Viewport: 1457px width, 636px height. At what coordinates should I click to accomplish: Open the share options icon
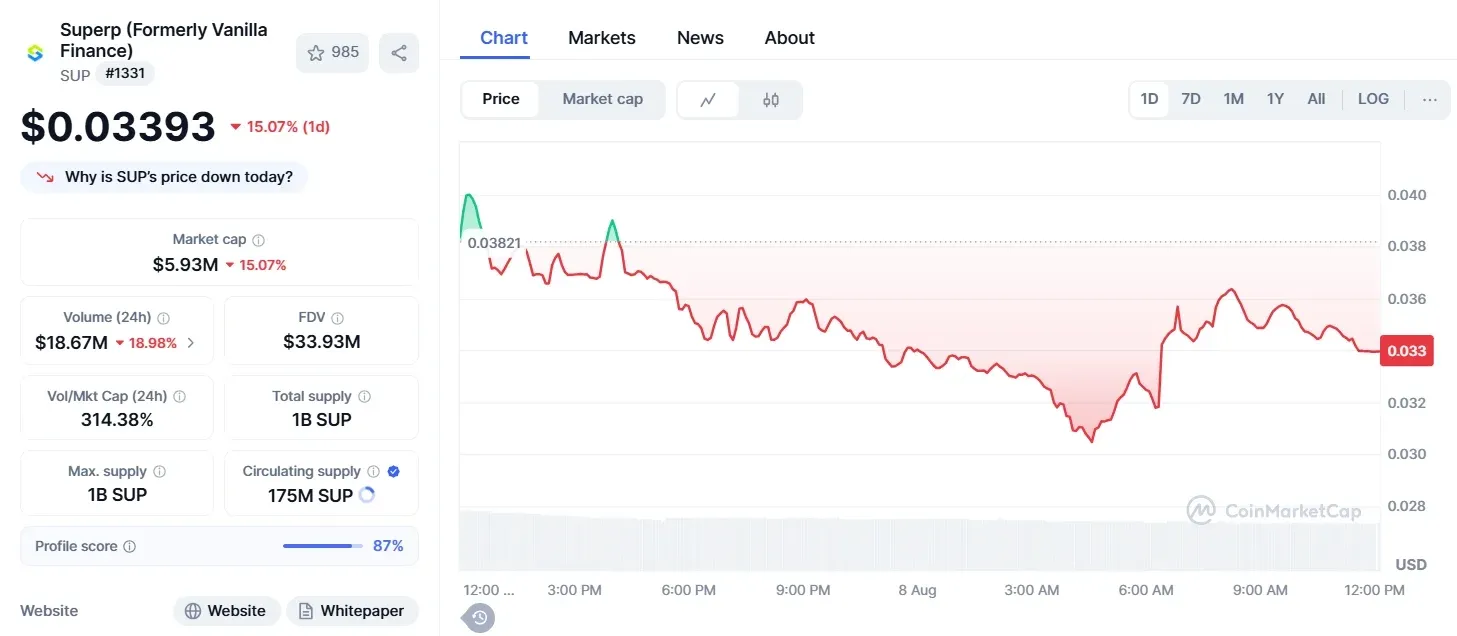398,52
